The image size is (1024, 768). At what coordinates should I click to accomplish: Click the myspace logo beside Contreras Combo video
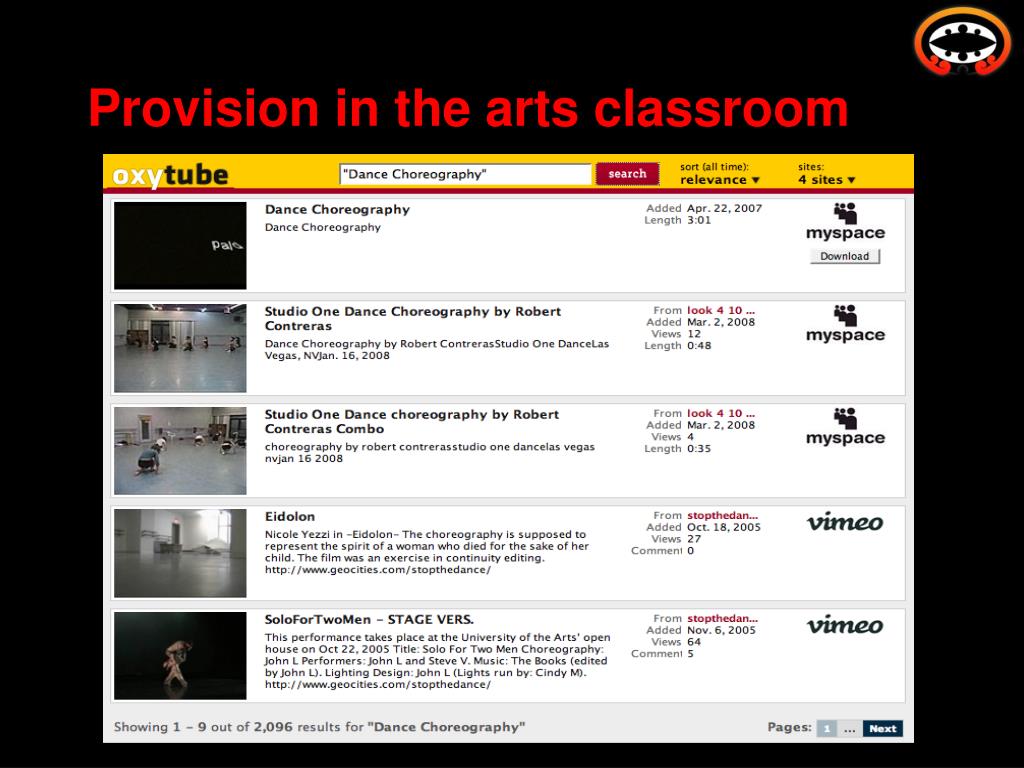[845, 427]
